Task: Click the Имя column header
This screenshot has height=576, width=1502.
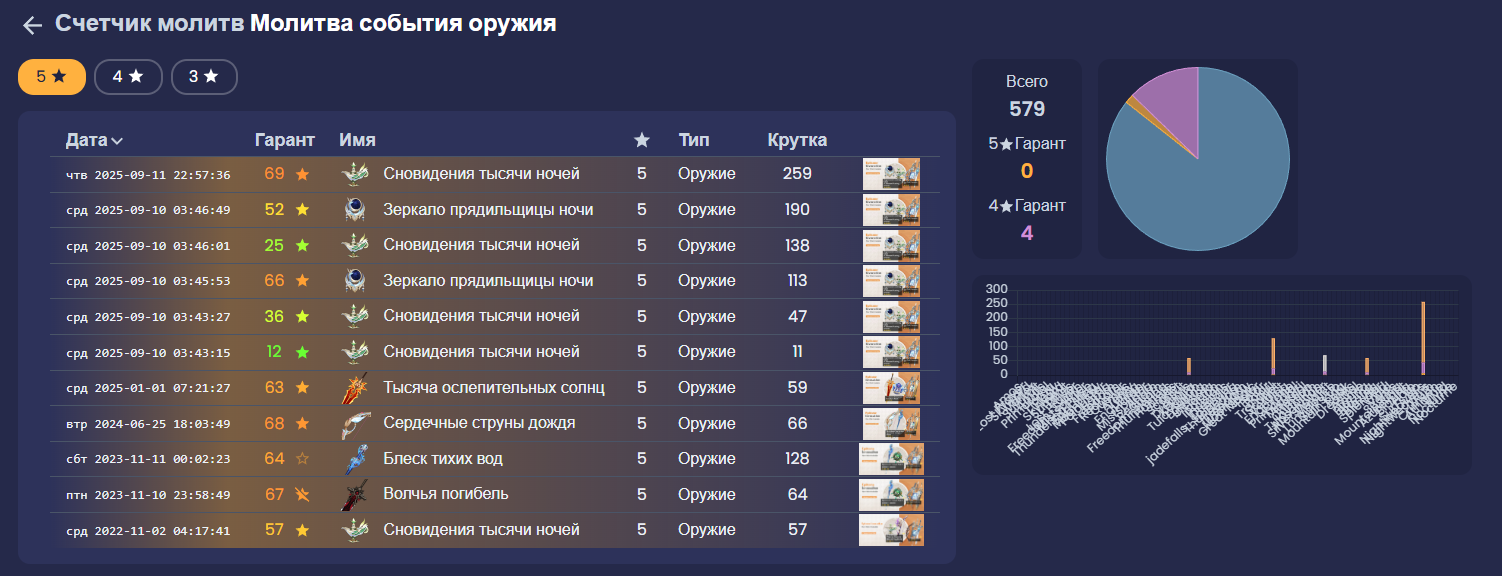Action: coord(357,140)
